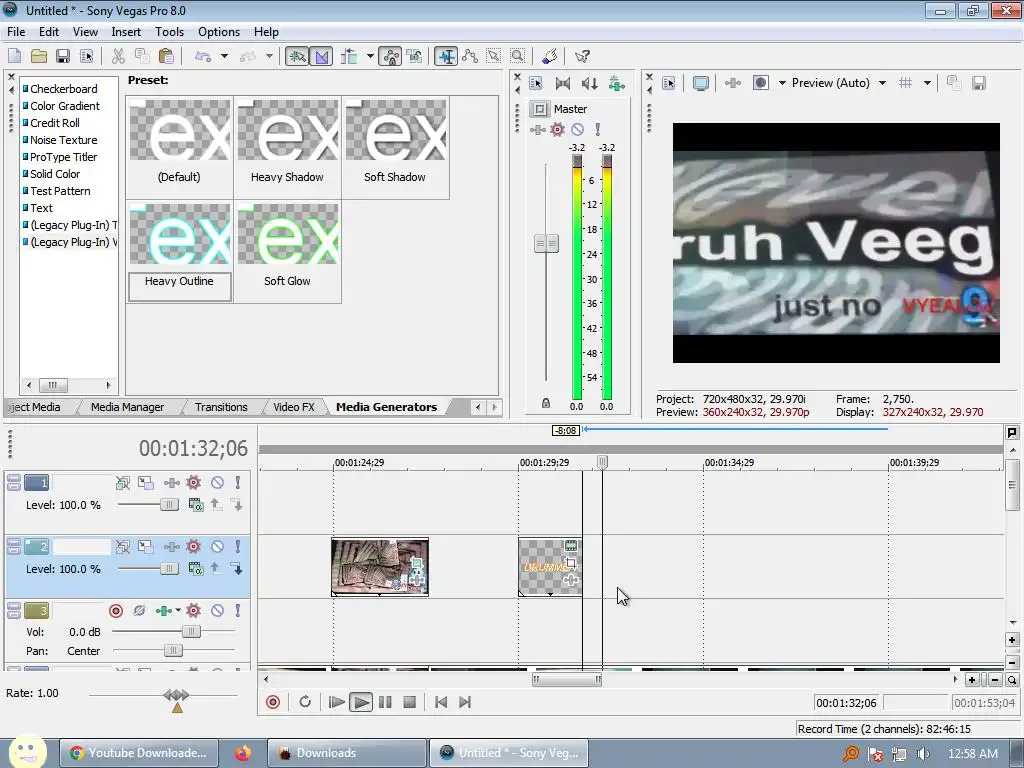Select the Zoom Edit tool

click(518, 56)
